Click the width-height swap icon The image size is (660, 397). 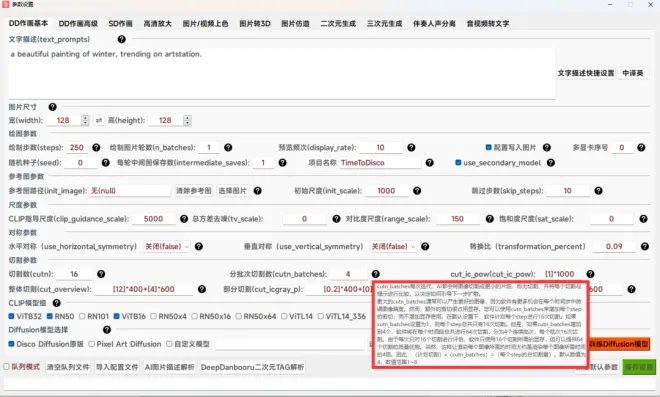tap(99, 120)
